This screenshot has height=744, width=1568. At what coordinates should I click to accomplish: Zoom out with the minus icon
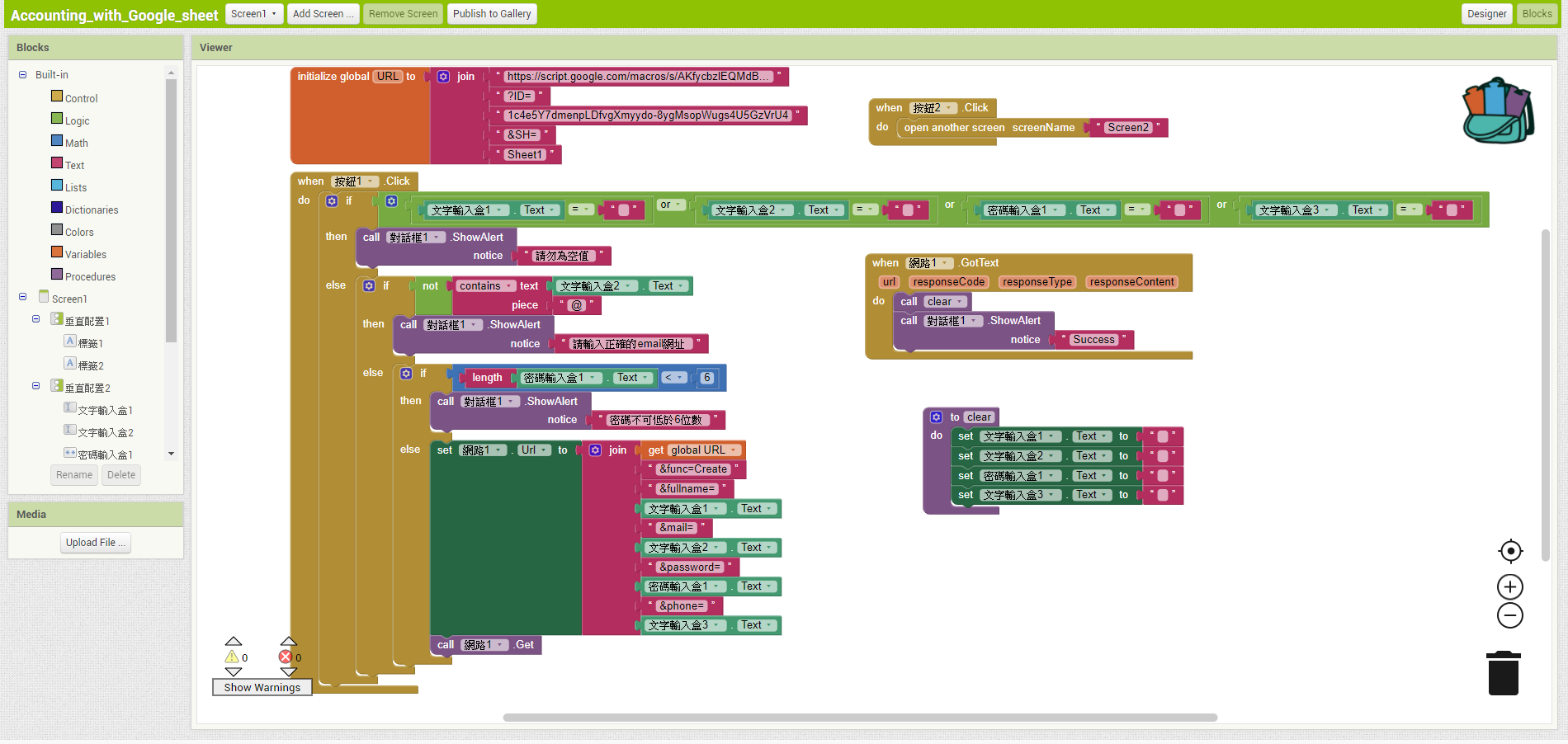(1510, 615)
